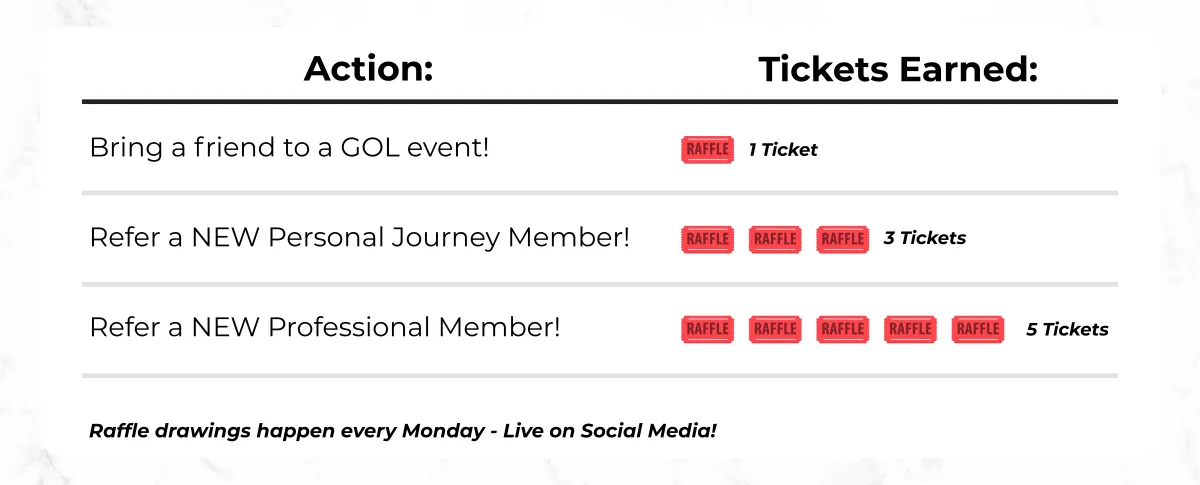This screenshot has height=485, width=1200.
Task: Click 'Refer a NEW Professional Member!' text
Action: 325,327
